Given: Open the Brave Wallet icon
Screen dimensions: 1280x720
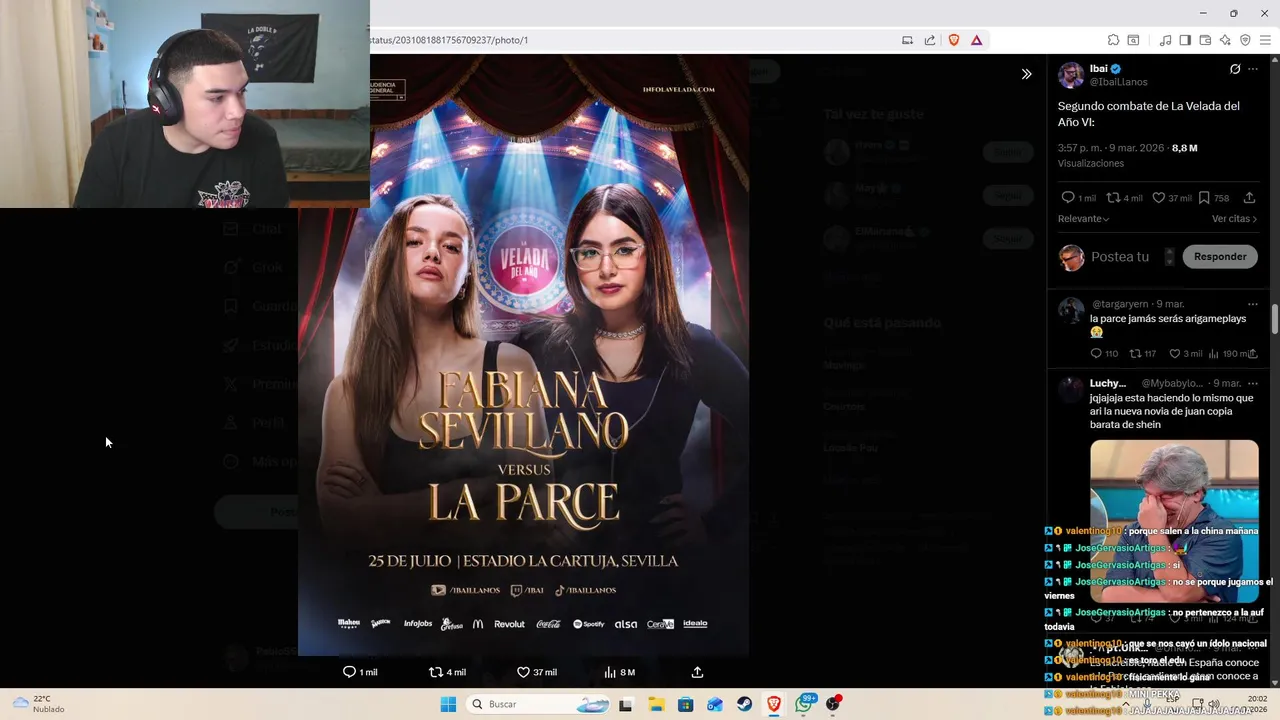Looking at the screenshot, I should click(x=1205, y=40).
